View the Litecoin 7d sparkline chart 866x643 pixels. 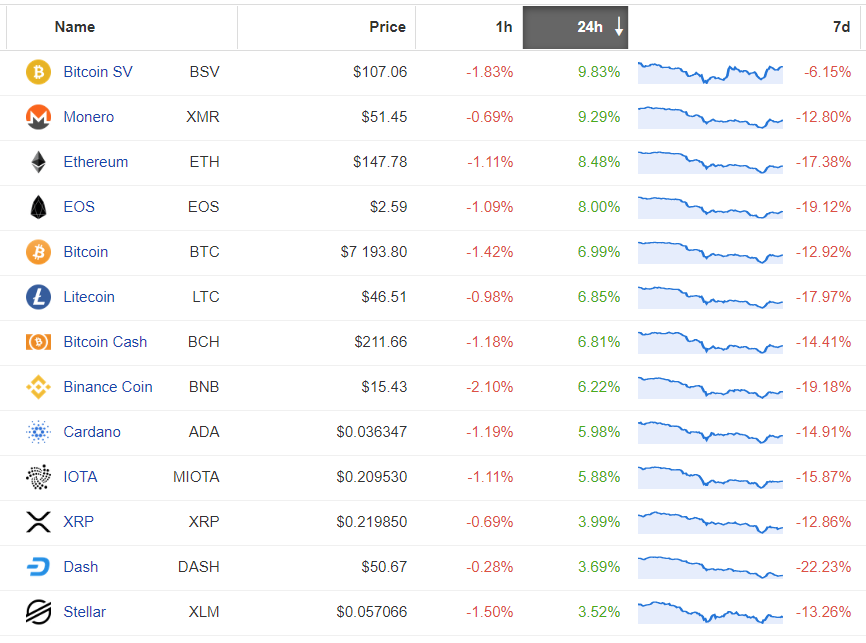[x=710, y=298]
